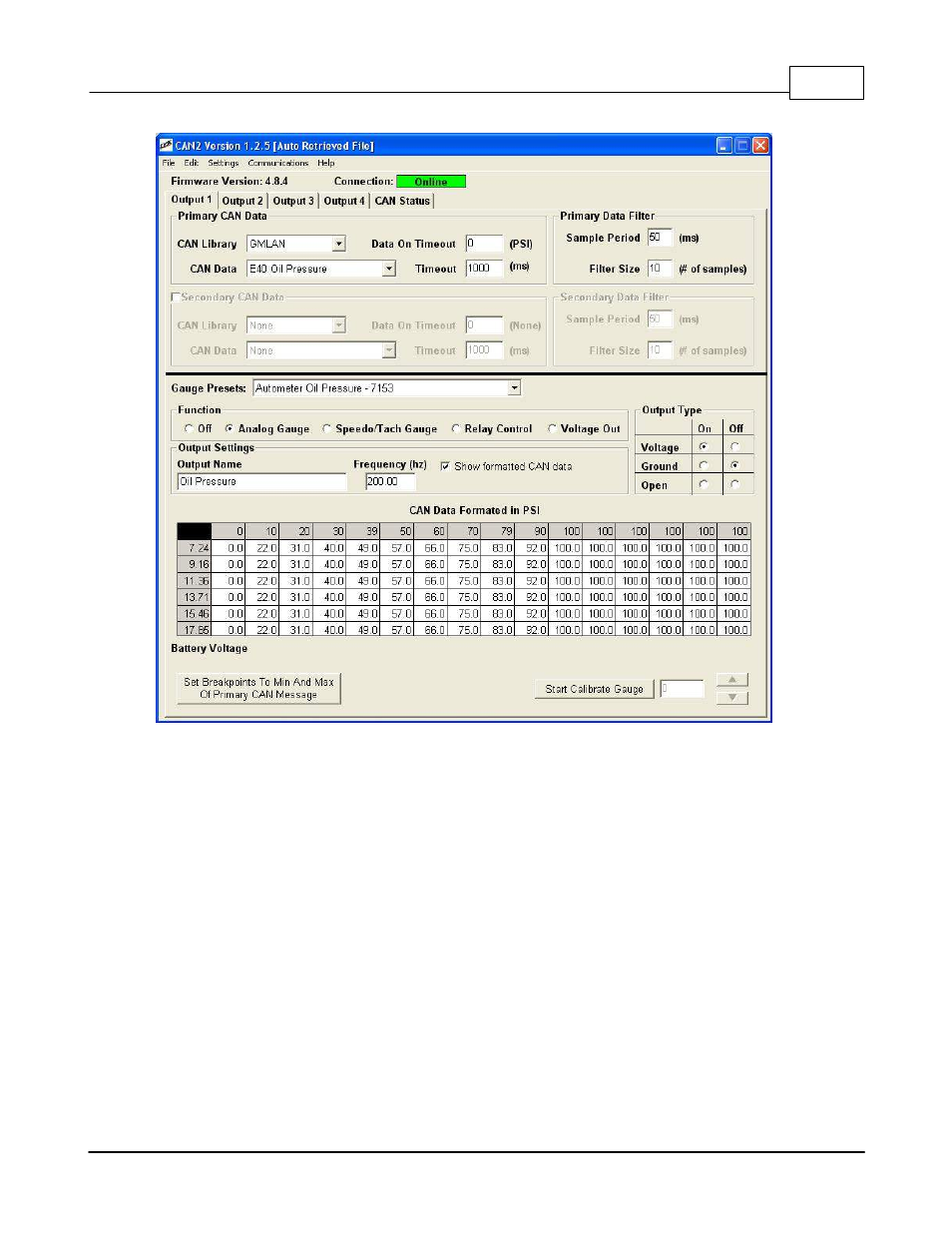The image size is (952, 1233).
Task: Select the Output 1 tab
Action: 192,200
